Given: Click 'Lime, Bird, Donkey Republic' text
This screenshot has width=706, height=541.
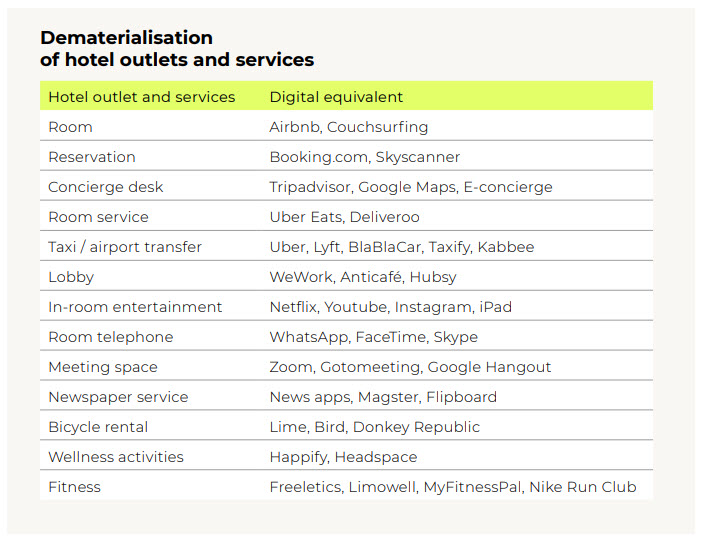Looking at the screenshot, I should click(374, 427).
